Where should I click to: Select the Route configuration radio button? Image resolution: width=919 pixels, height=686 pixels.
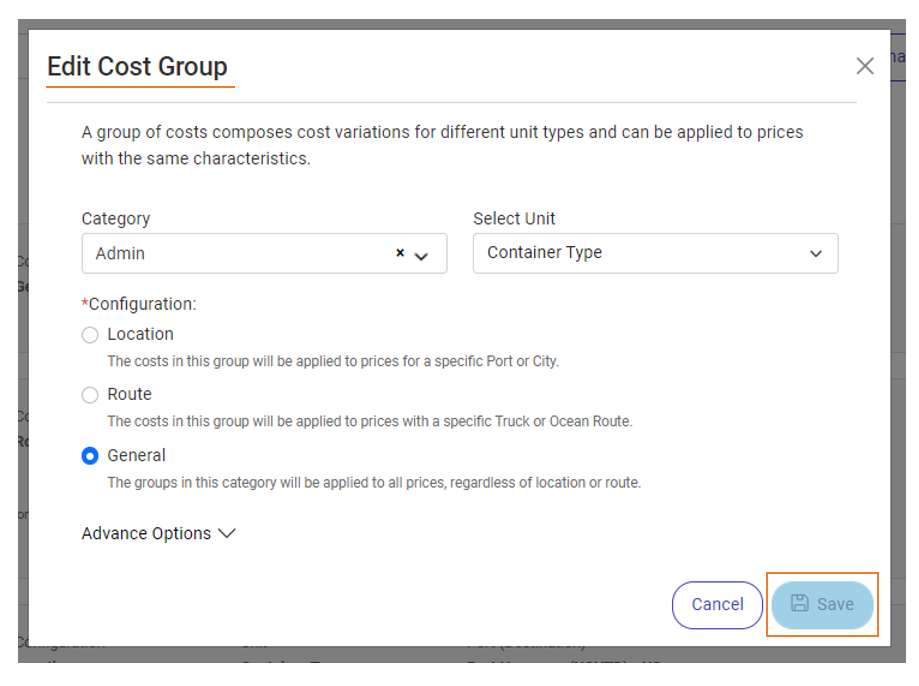[x=90, y=395]
